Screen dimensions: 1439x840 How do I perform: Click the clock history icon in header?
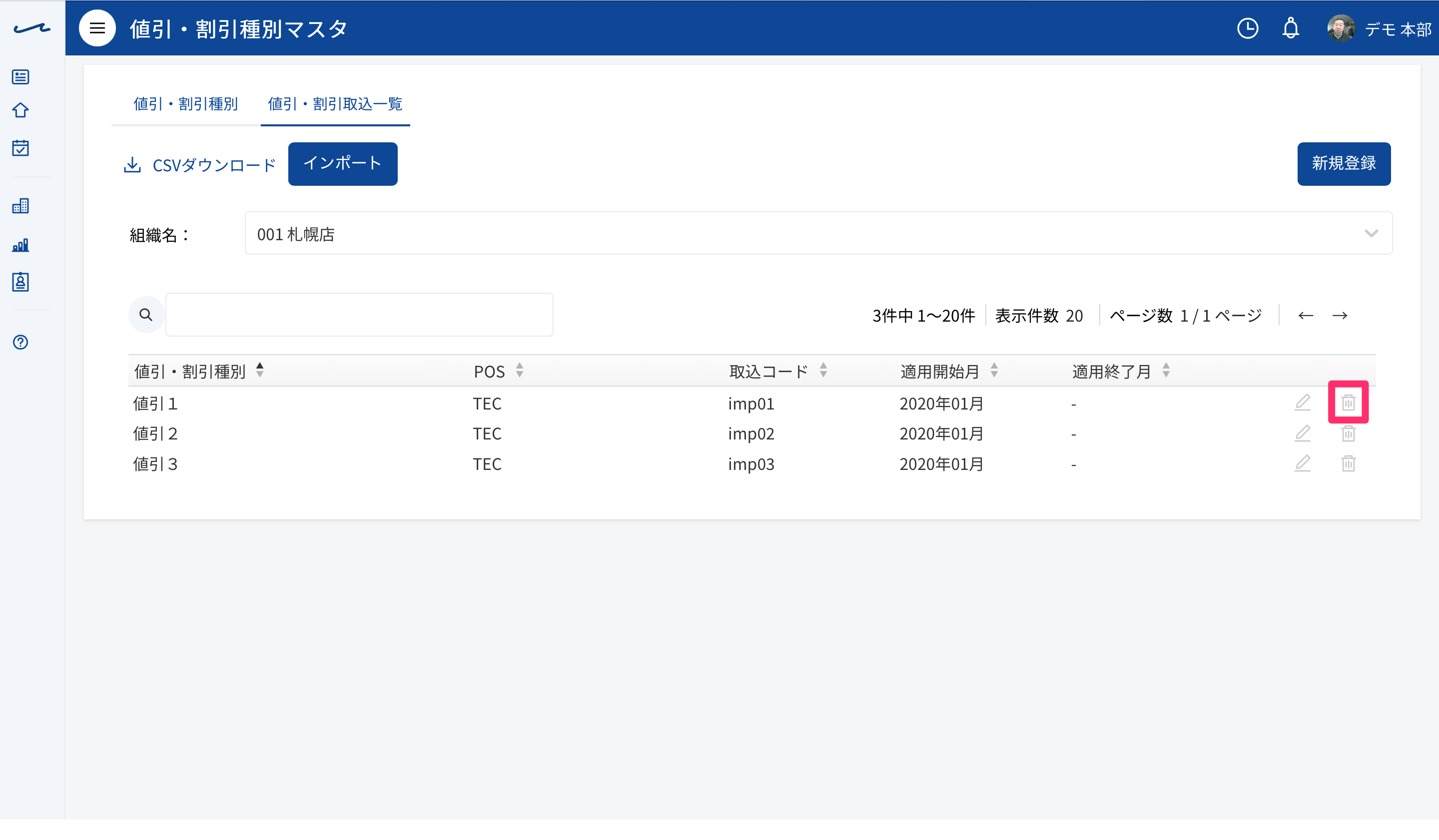coord(1248,28)
